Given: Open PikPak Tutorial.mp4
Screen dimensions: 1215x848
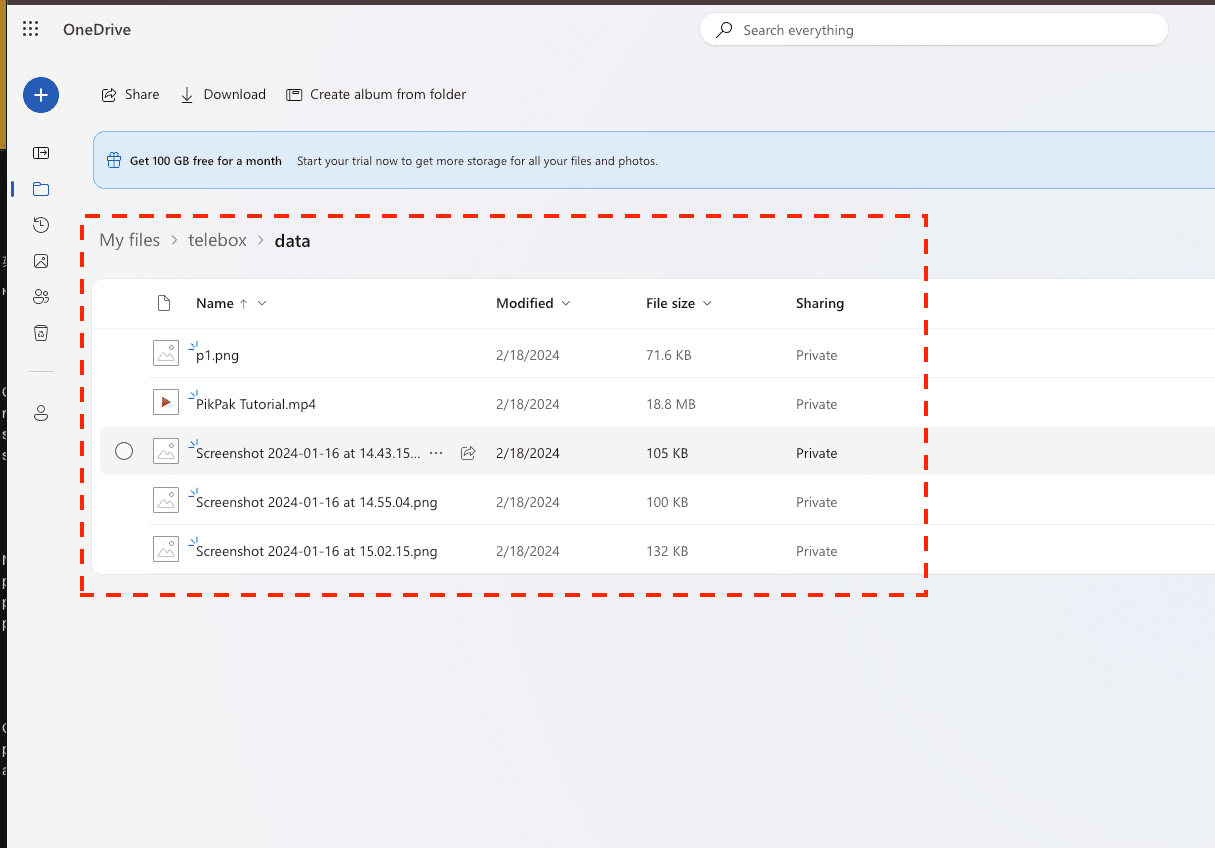Looking at the screenshot, I should click(x=256, y=404).
